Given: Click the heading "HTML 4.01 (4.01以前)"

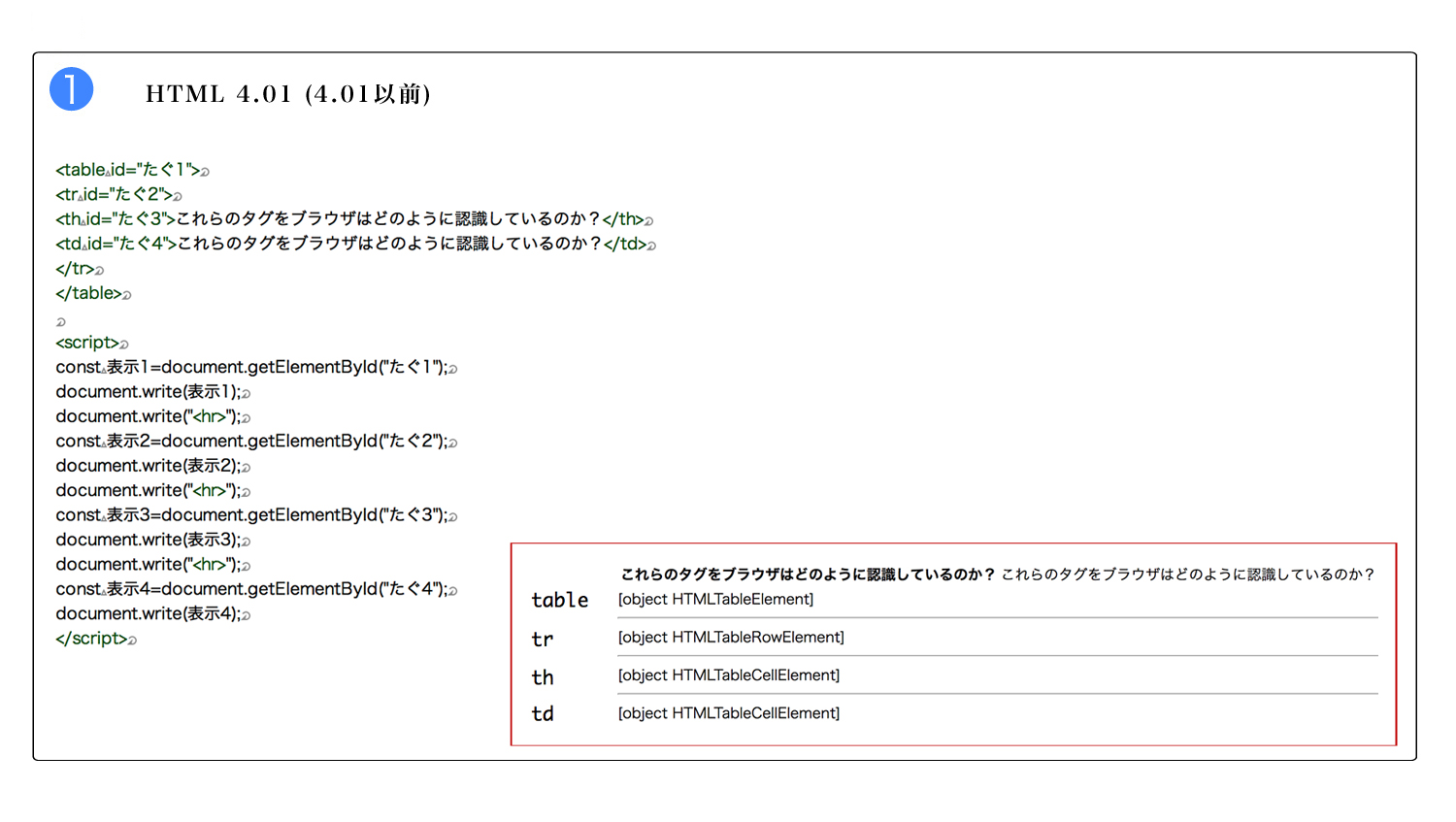Looking at the screenshot, I should point(288,94).
